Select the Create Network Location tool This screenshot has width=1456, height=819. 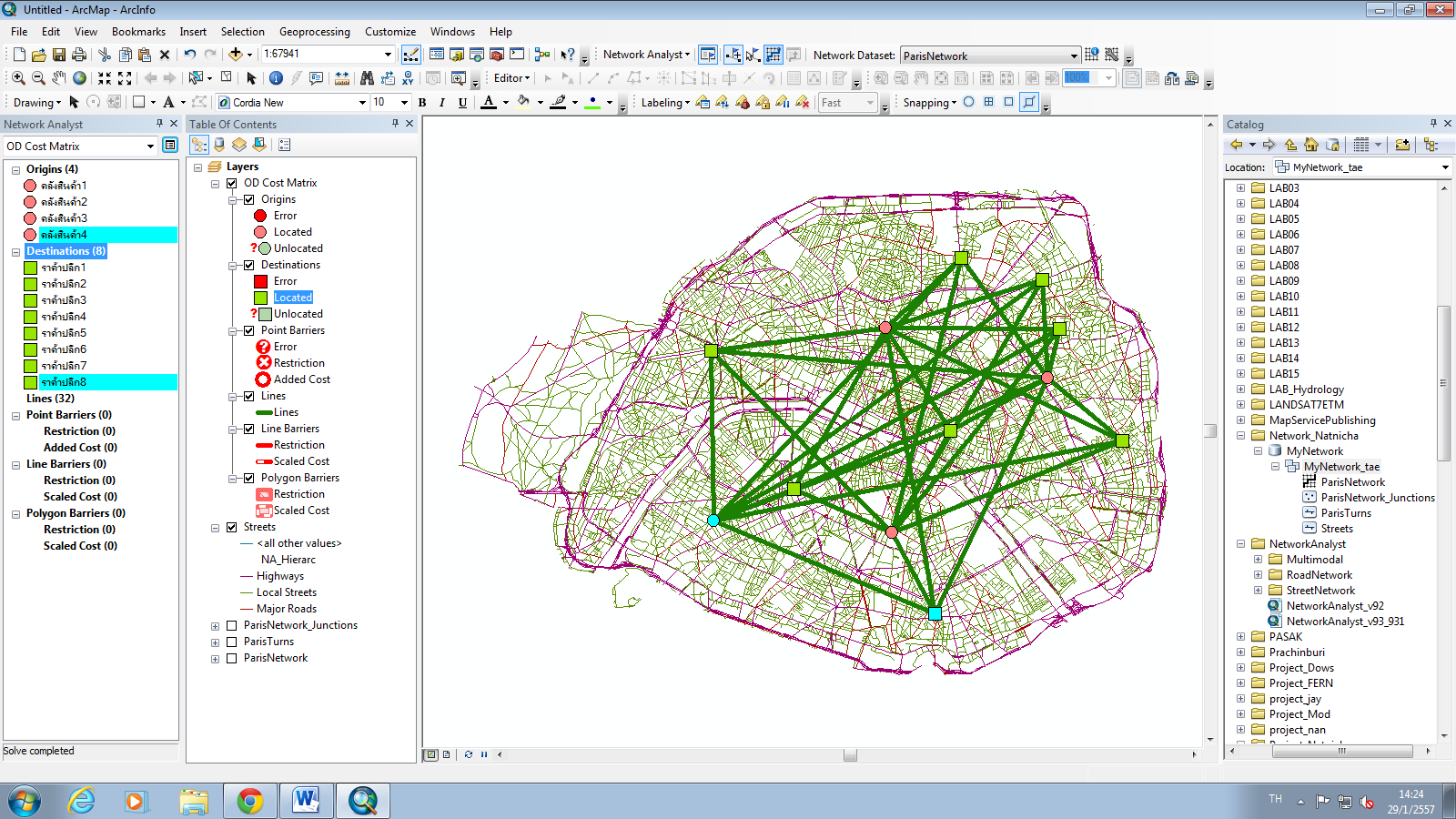733,55
